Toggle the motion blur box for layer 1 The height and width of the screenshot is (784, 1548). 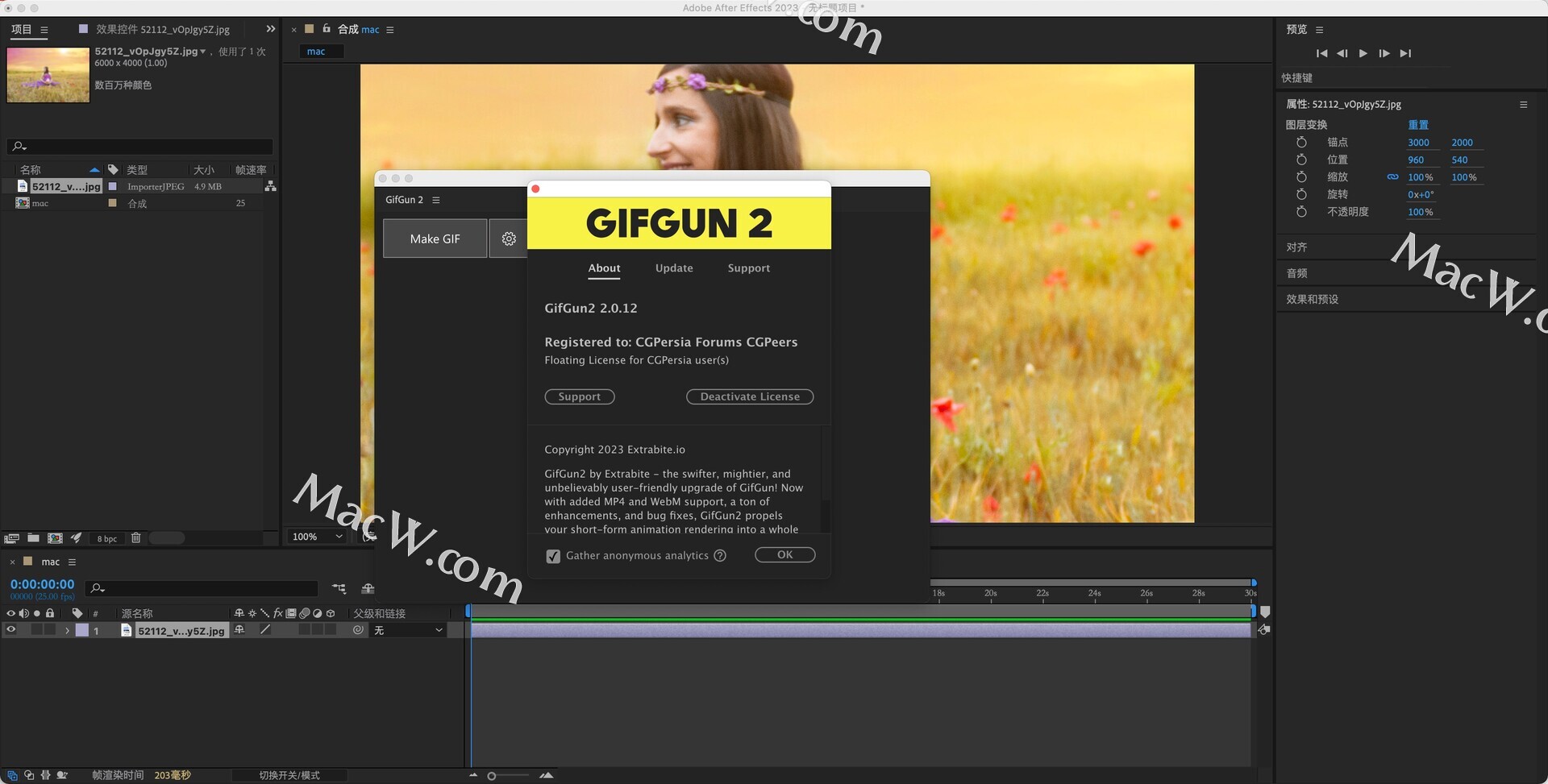click(x=304, y=630)
